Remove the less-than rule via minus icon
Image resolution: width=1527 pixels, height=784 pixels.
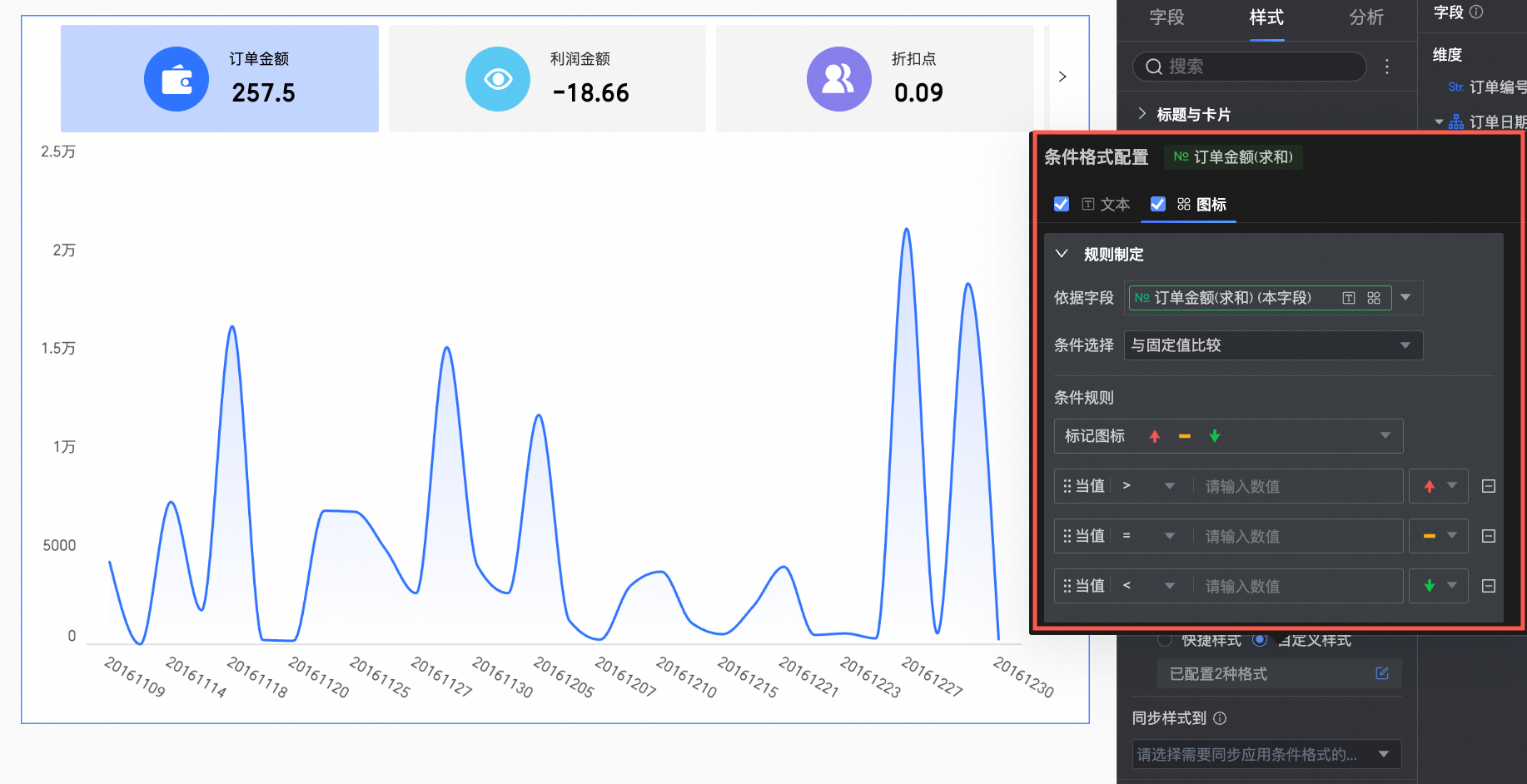pos(1489,586)
